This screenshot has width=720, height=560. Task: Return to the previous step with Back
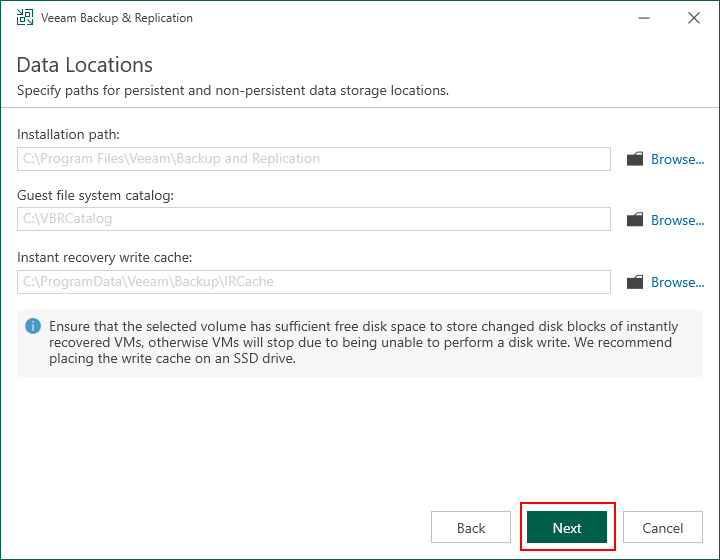pyautogui.click(x=471, y=527)
